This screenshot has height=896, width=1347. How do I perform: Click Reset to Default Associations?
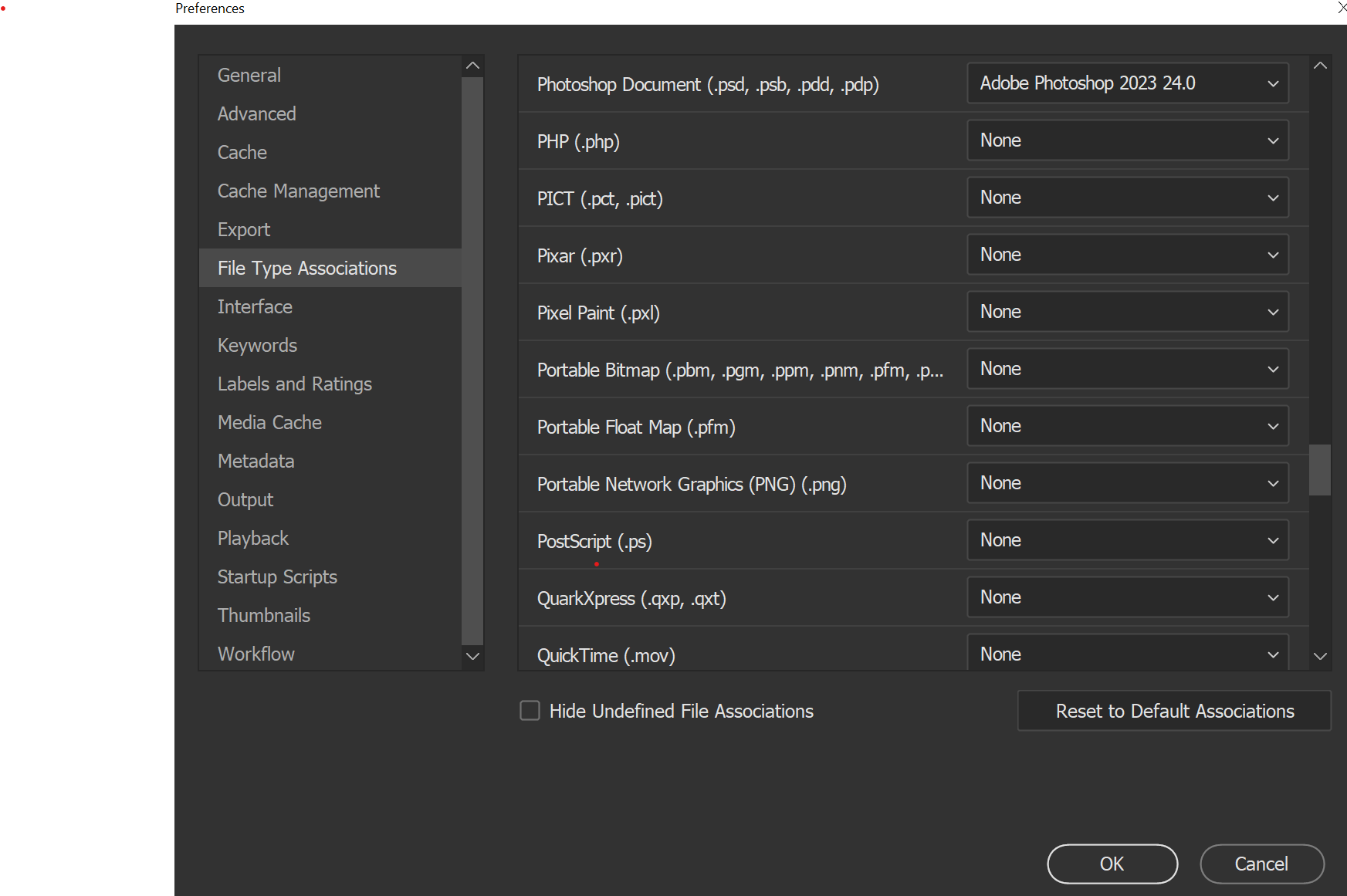(1173, 710)
